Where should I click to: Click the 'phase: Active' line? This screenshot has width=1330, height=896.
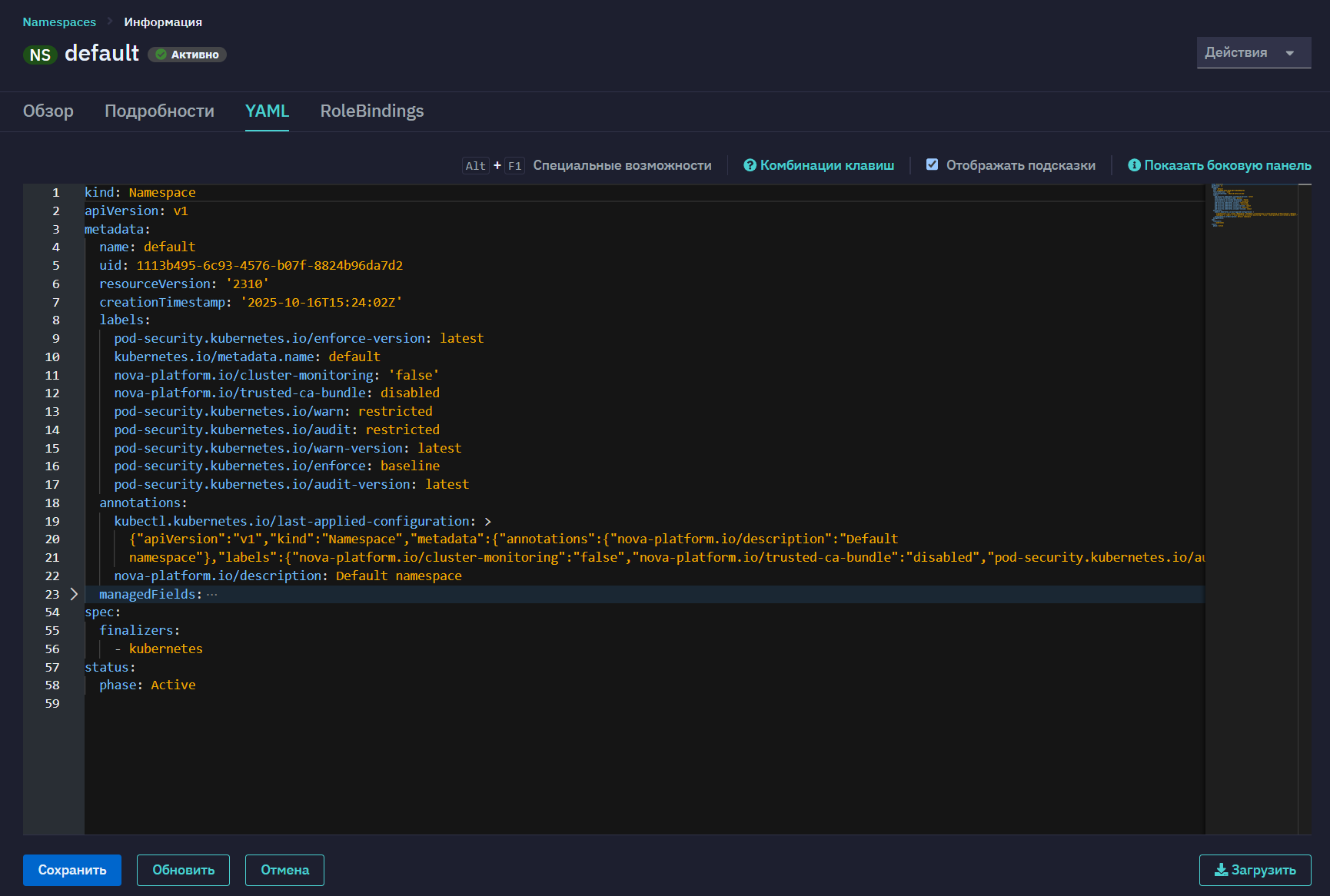(x=148, y=685)
